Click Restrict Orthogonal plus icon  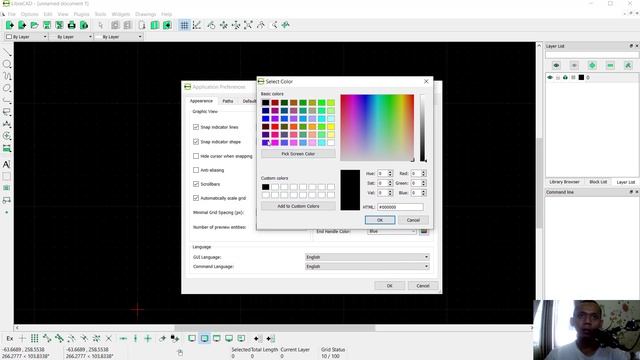[x=148, y=338]
